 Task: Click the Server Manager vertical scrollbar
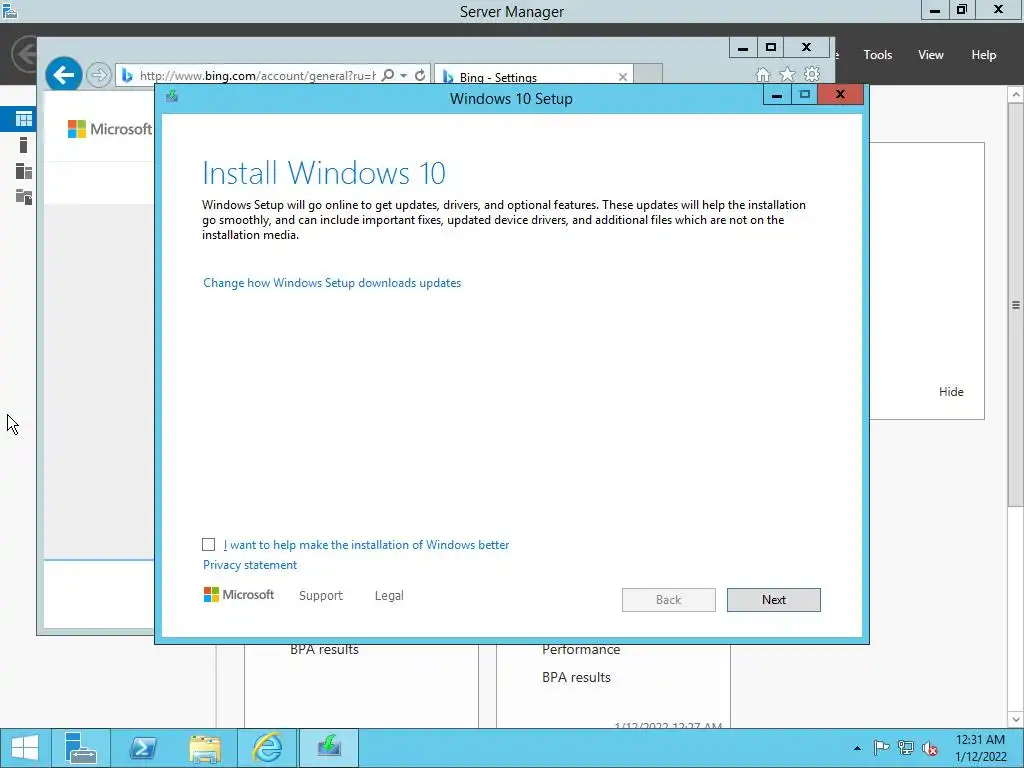click(1016, 305)
